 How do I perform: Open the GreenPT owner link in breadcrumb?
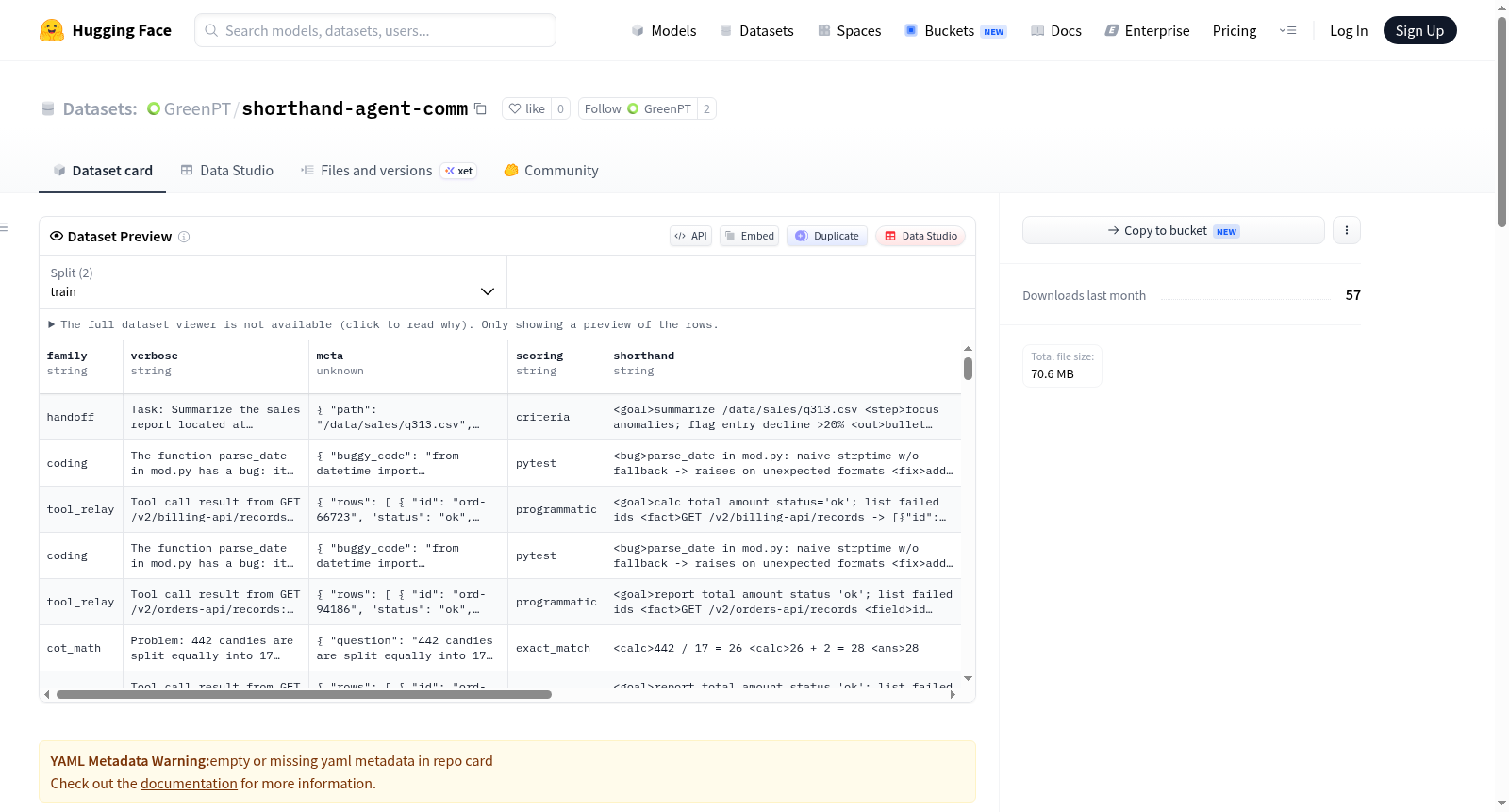coord(197,108)
